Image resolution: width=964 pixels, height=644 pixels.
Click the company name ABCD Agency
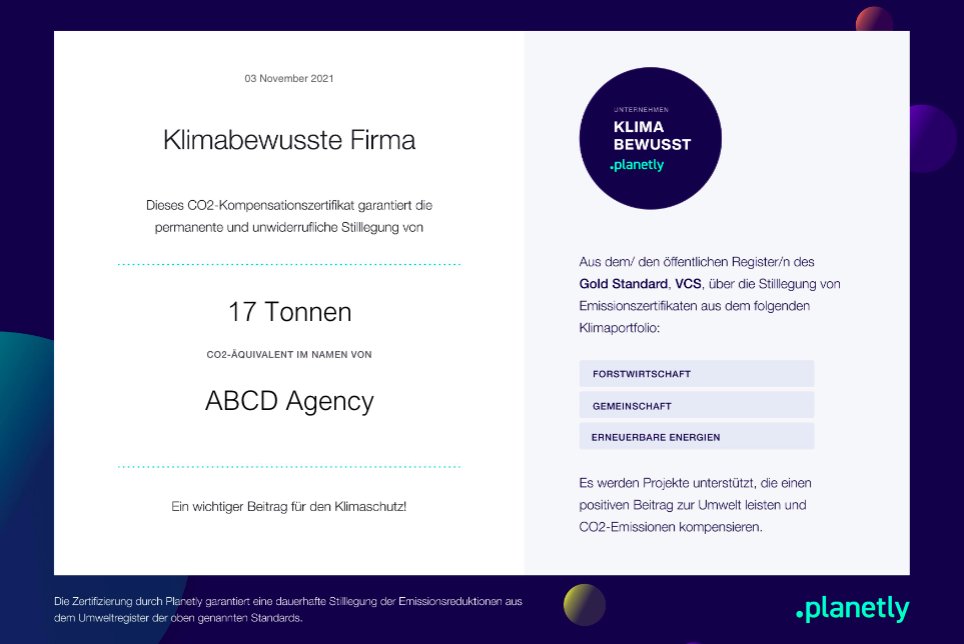point(289,401)
